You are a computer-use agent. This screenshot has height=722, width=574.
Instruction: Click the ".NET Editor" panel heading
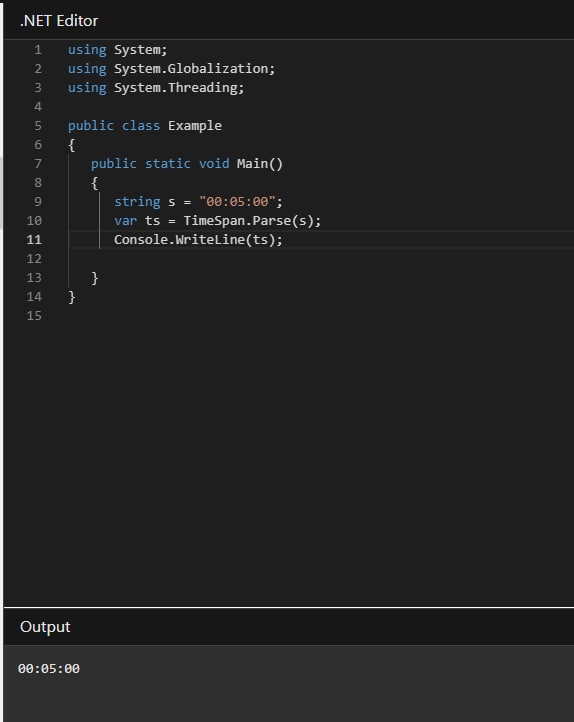click(59, 21)
